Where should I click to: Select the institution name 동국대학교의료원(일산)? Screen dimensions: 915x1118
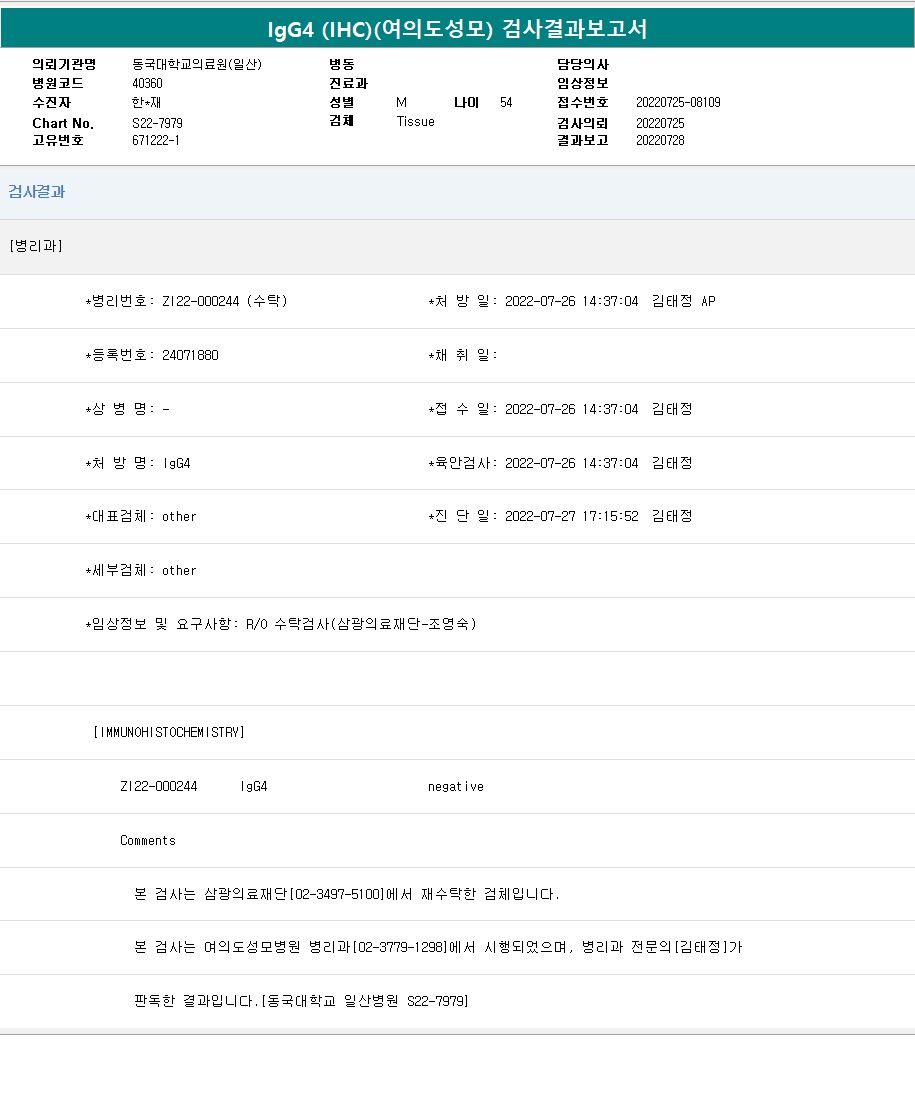pos(197,64)
